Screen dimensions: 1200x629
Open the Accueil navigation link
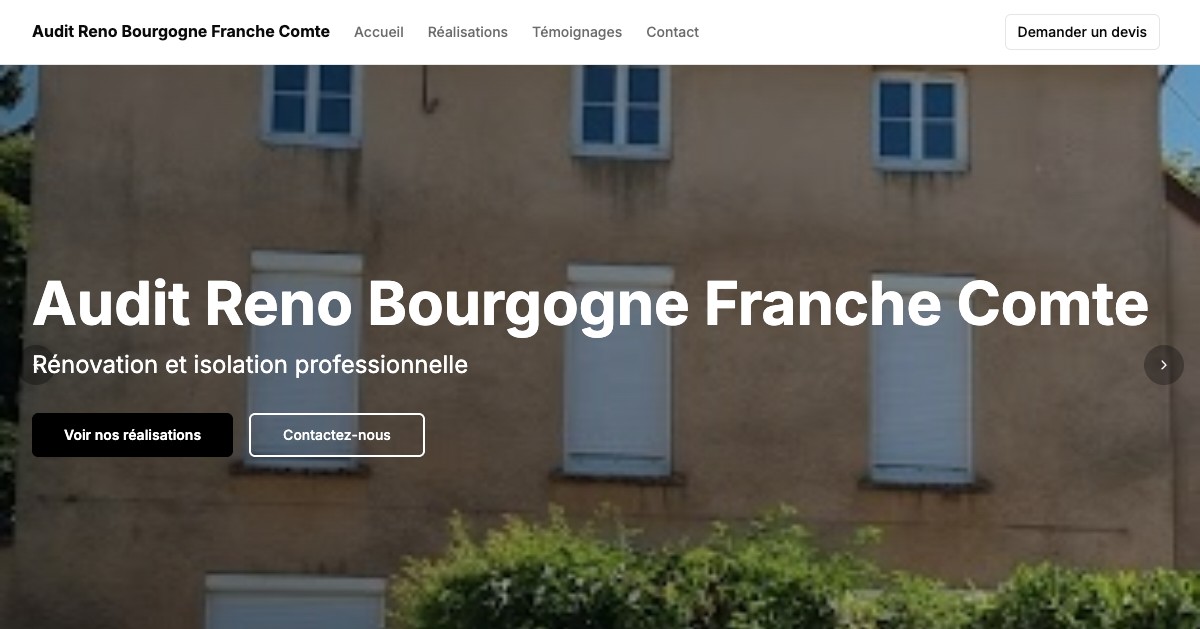tap(379, 32)
